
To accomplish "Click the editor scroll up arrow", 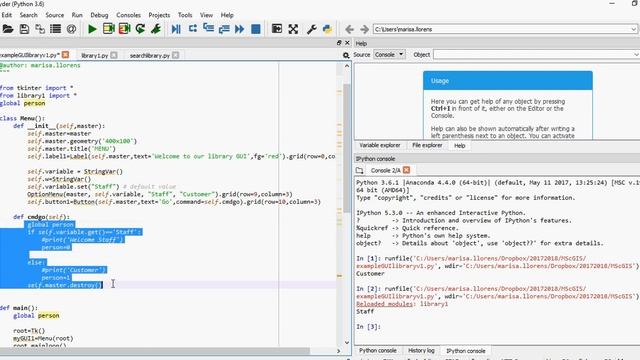I will (x=347, y=66).
